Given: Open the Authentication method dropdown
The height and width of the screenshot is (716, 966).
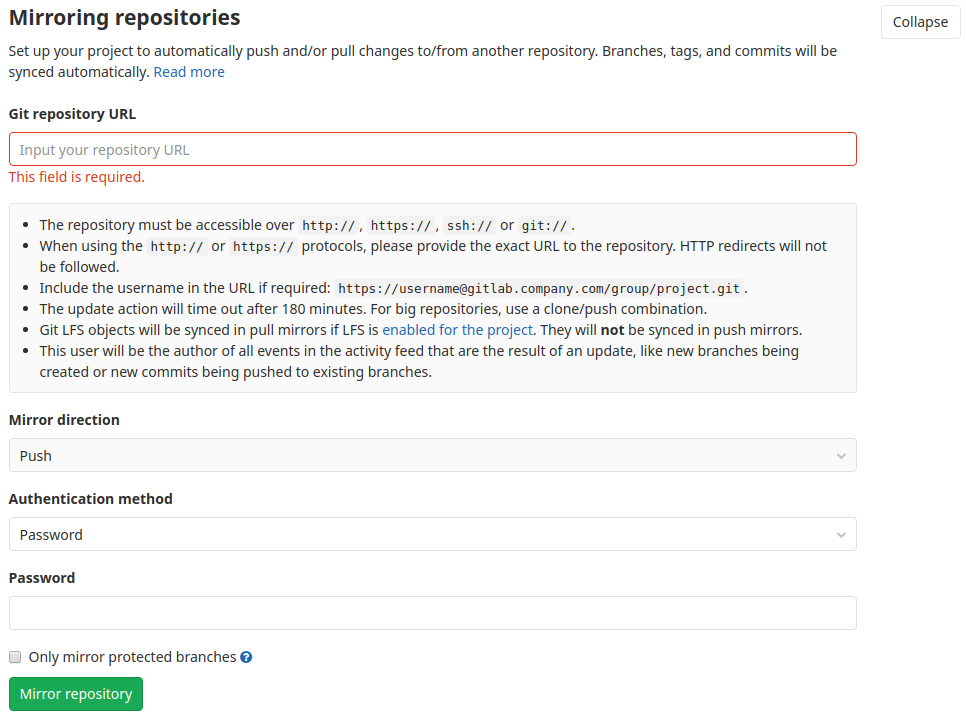Looking at the screenshot, I should (x=432, y=534).
